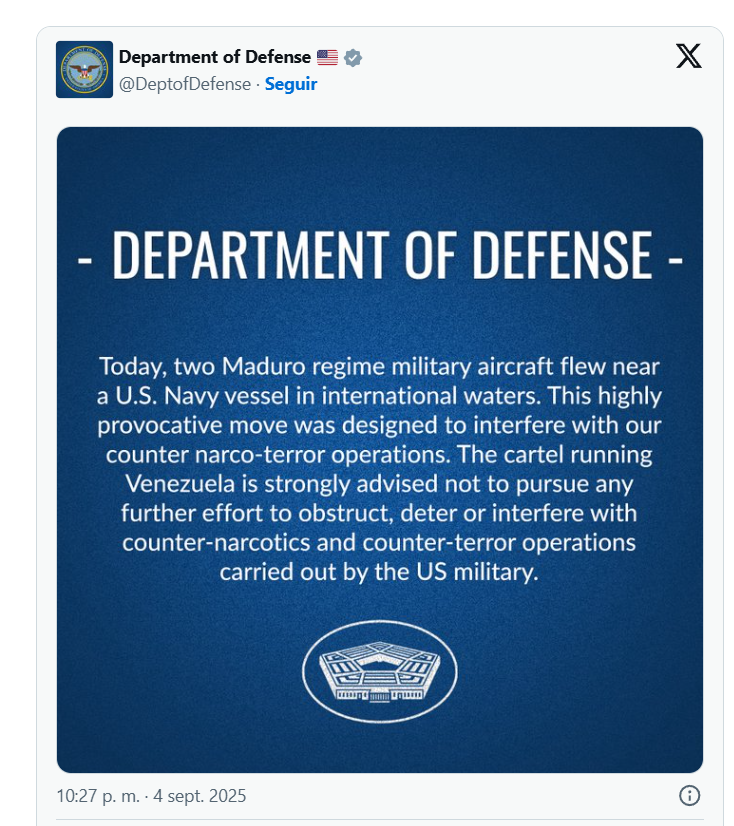The image size is (734, 826).
Task: Click the line "carried out by the US military."
Action: tap(380, 573)
